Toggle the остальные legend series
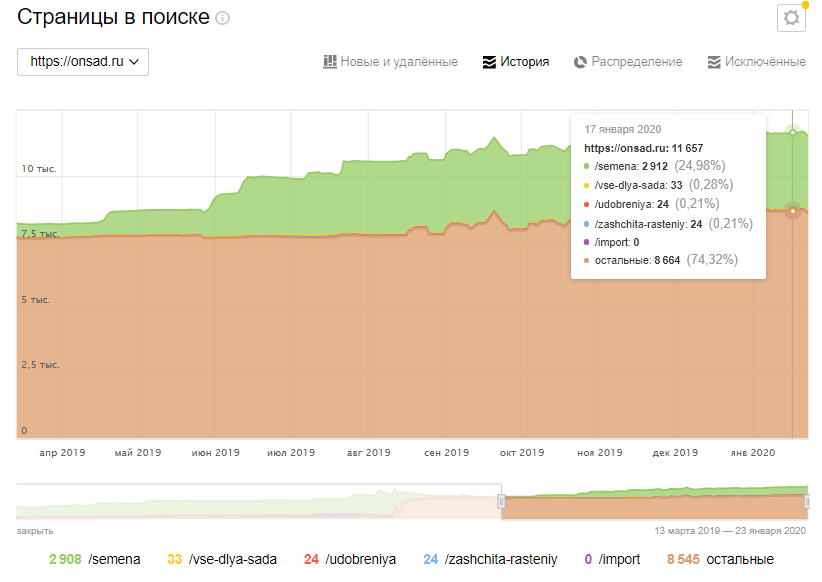Image resolution: width=822 pixels, height=582 pixels. (720, 559)
